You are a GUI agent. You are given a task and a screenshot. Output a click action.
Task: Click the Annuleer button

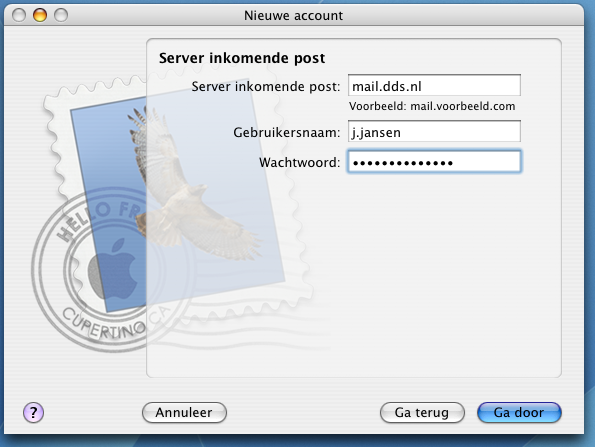tap(184, 412)
